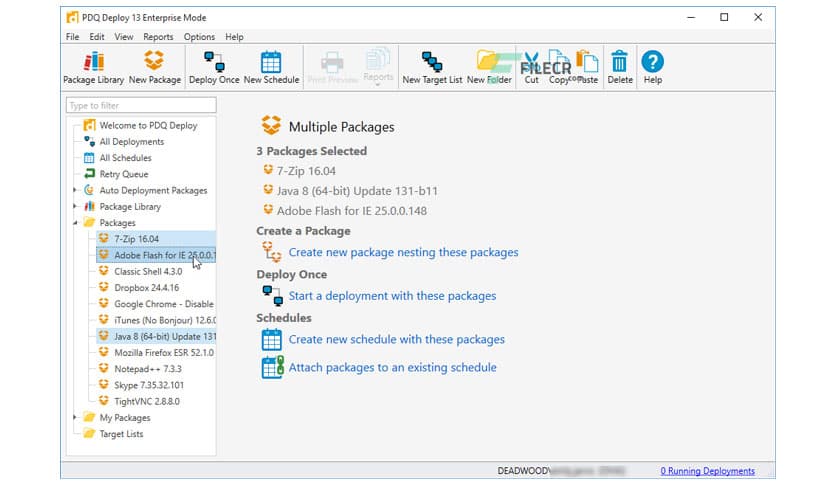Click the New Schedule calendar icon
This screenshot has width=836, height=484.
[270, 62]
